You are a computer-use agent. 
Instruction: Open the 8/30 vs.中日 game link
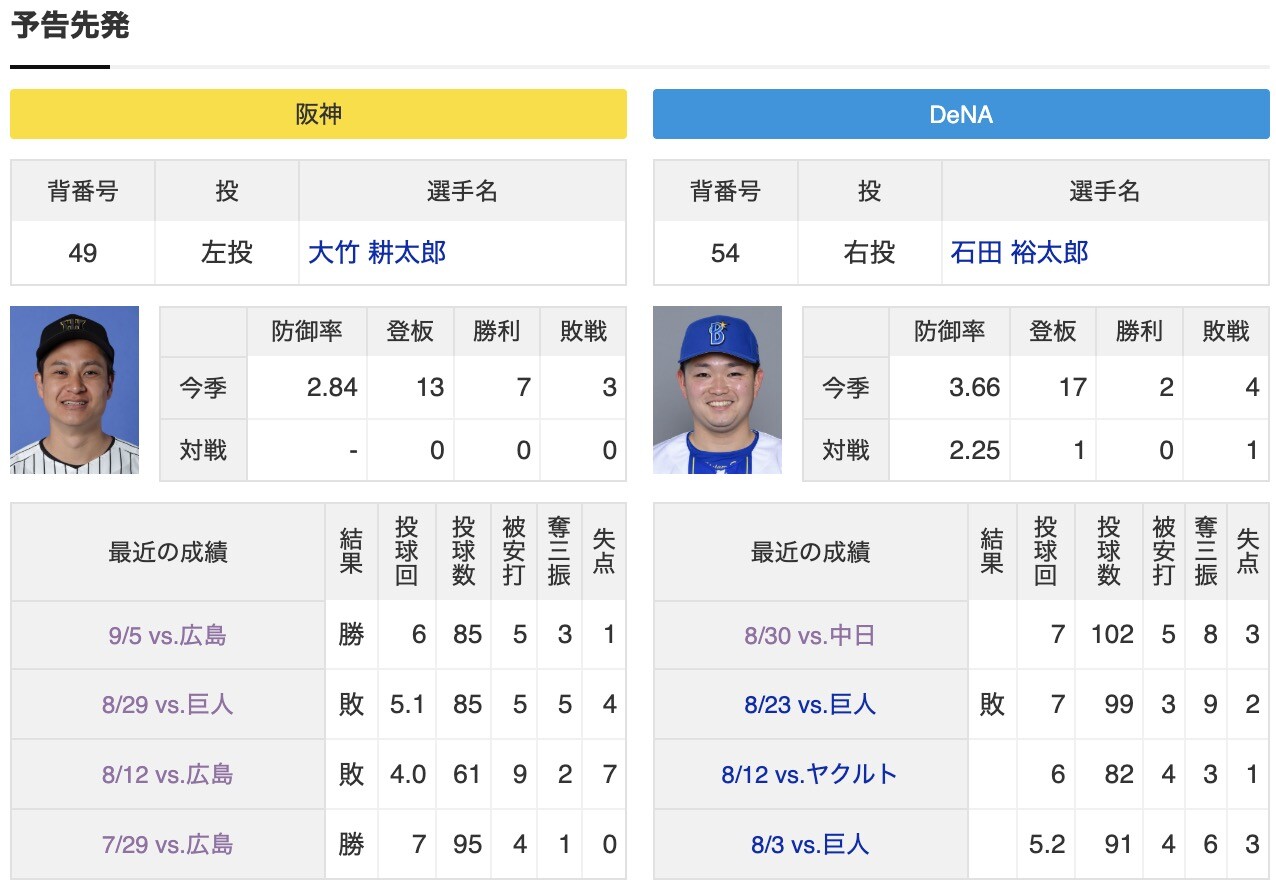[x=810, y=635]
